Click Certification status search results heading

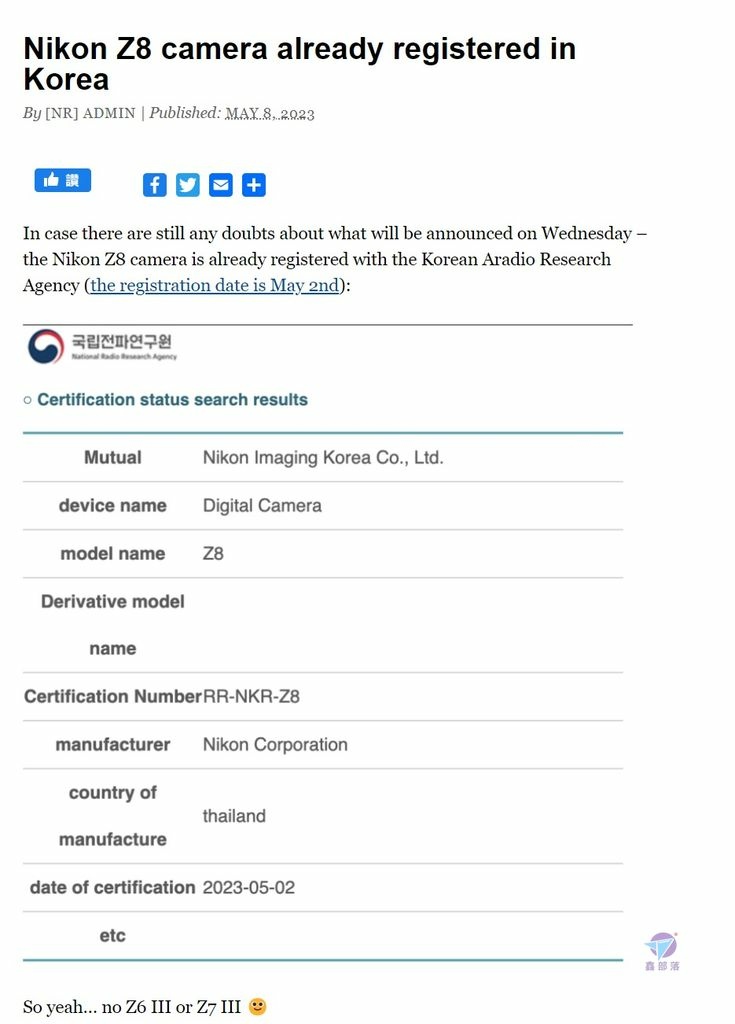[172, 400]
